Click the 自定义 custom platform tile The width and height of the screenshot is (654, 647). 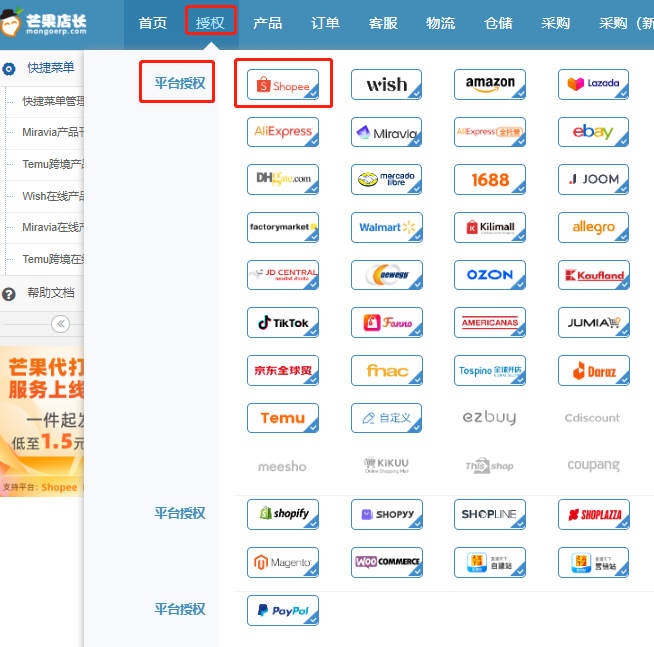(386, 418)
